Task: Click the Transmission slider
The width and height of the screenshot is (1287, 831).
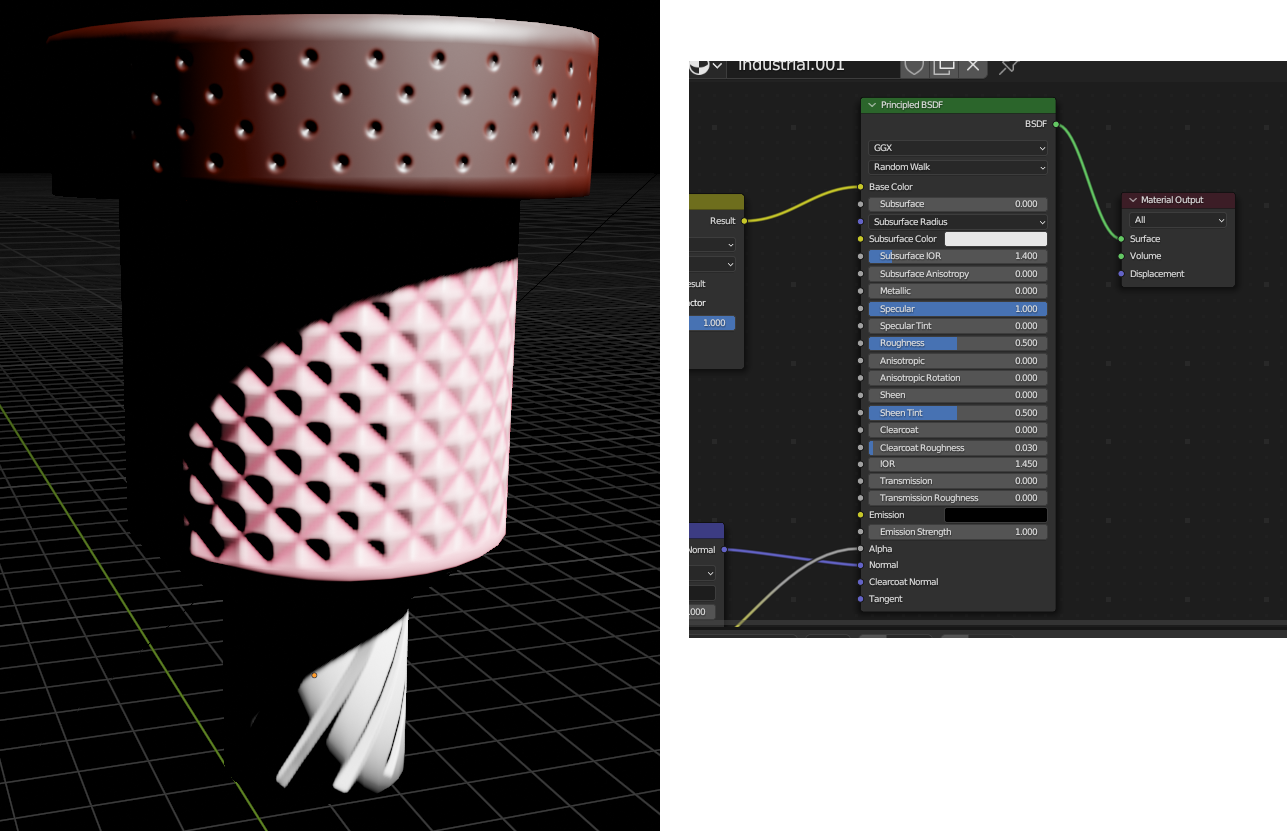Action: pos(958,481)
